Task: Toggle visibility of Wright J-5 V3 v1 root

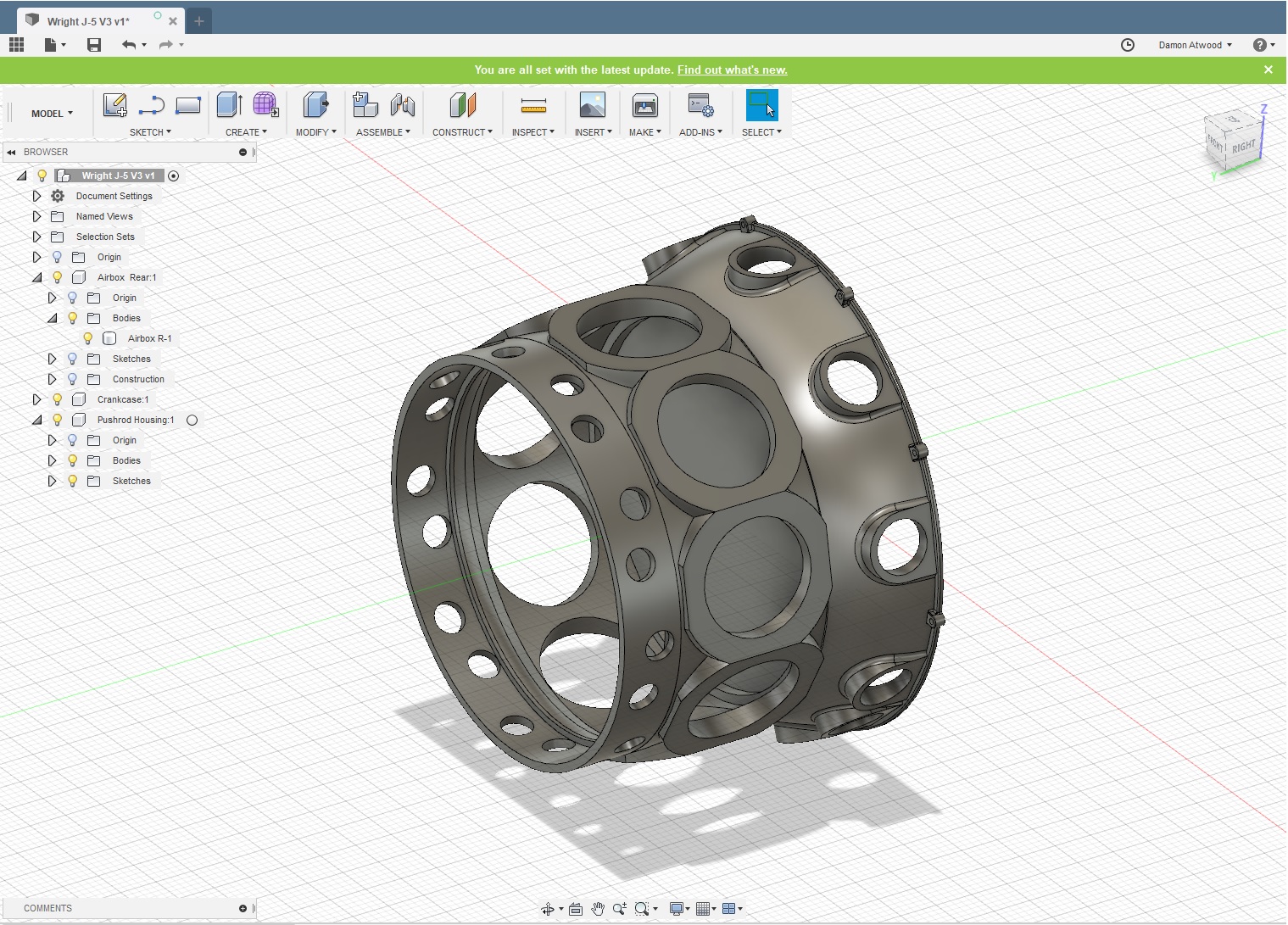Action: coord(42,176)
